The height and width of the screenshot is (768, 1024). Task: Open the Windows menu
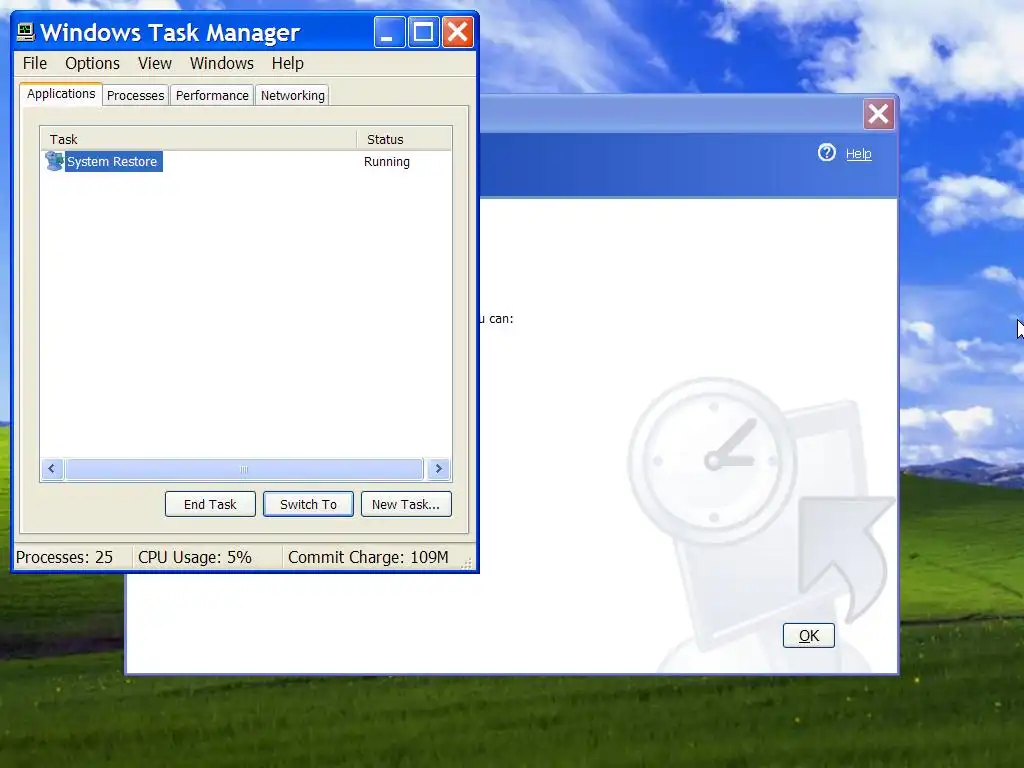pyautogui.click(x=221, y=63)
